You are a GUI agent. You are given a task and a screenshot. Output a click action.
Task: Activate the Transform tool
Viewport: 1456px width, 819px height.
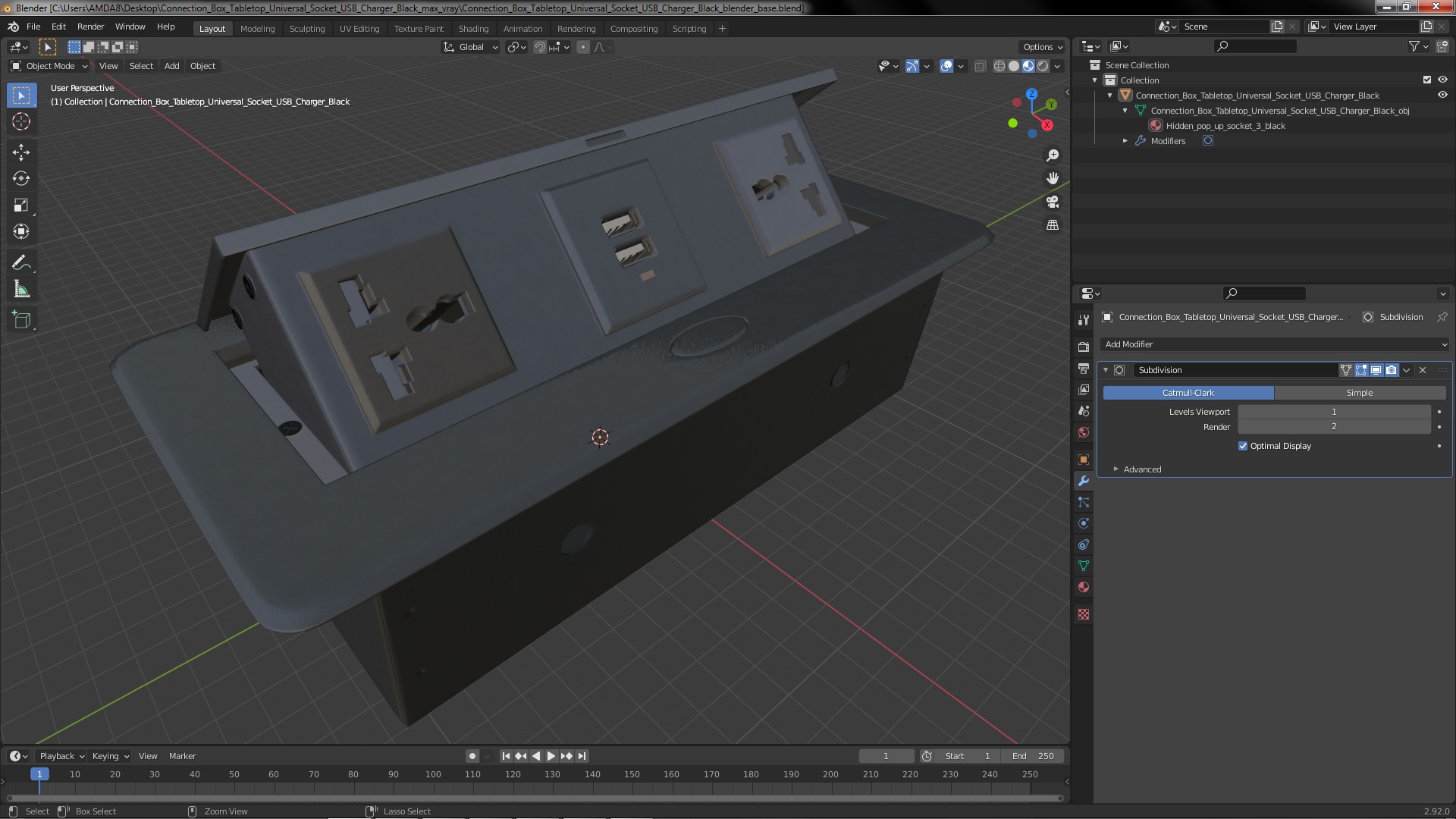coord(21,232)
